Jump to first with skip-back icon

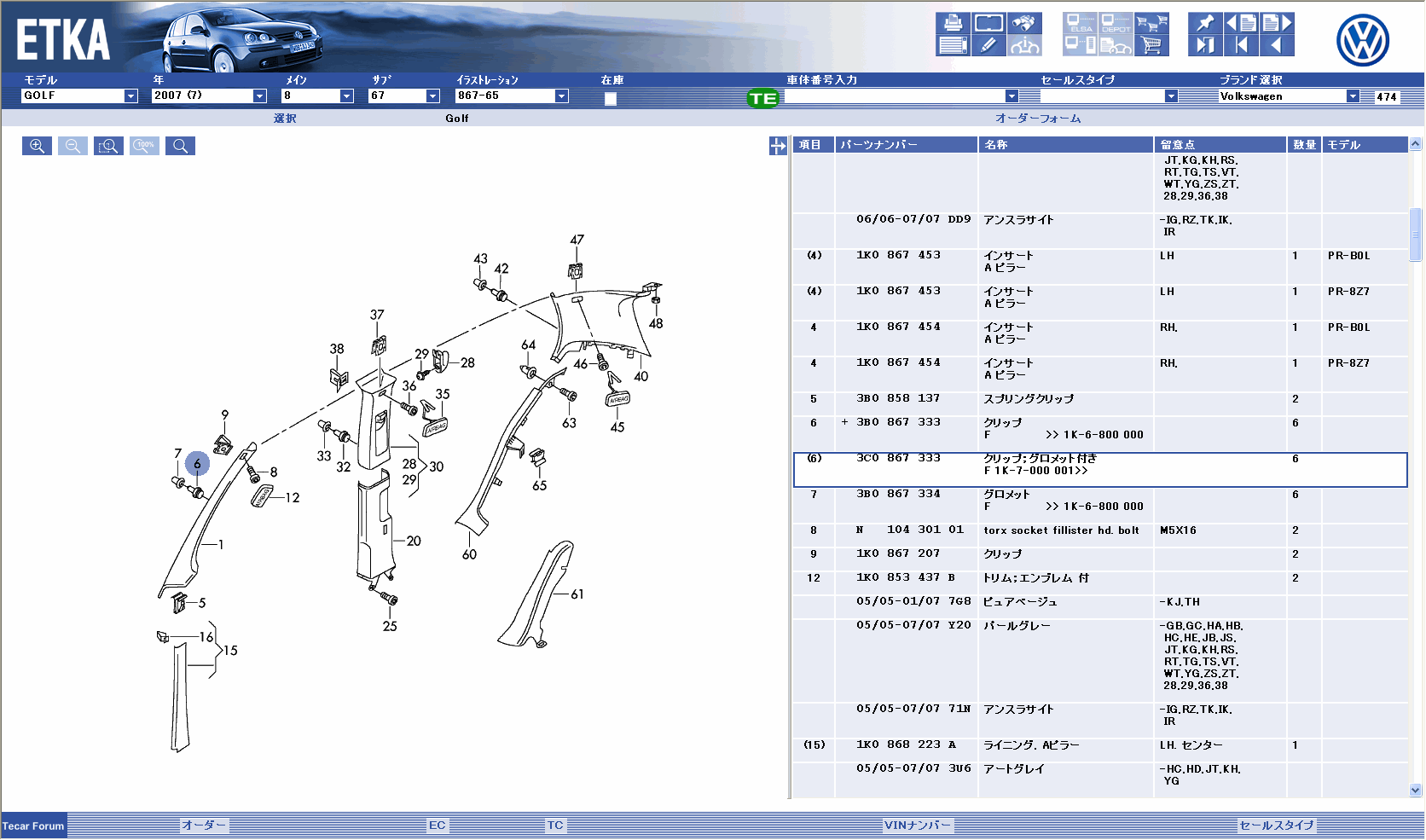(1241, 45)
